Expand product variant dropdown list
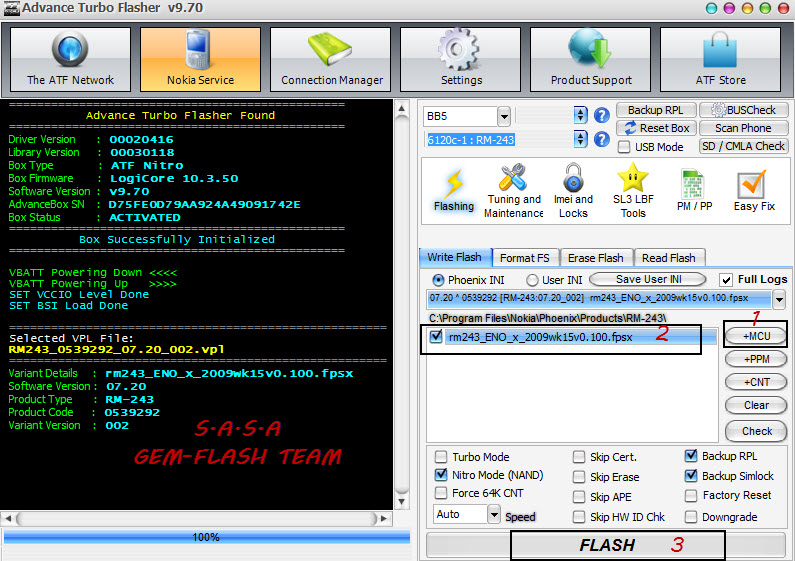This screenshot has width=795, height=561. [779, 299]
